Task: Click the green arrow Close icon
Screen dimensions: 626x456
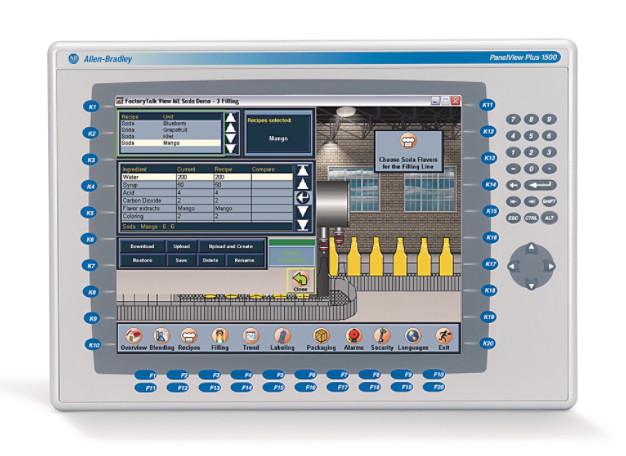Action: click(x=300, y=281)
